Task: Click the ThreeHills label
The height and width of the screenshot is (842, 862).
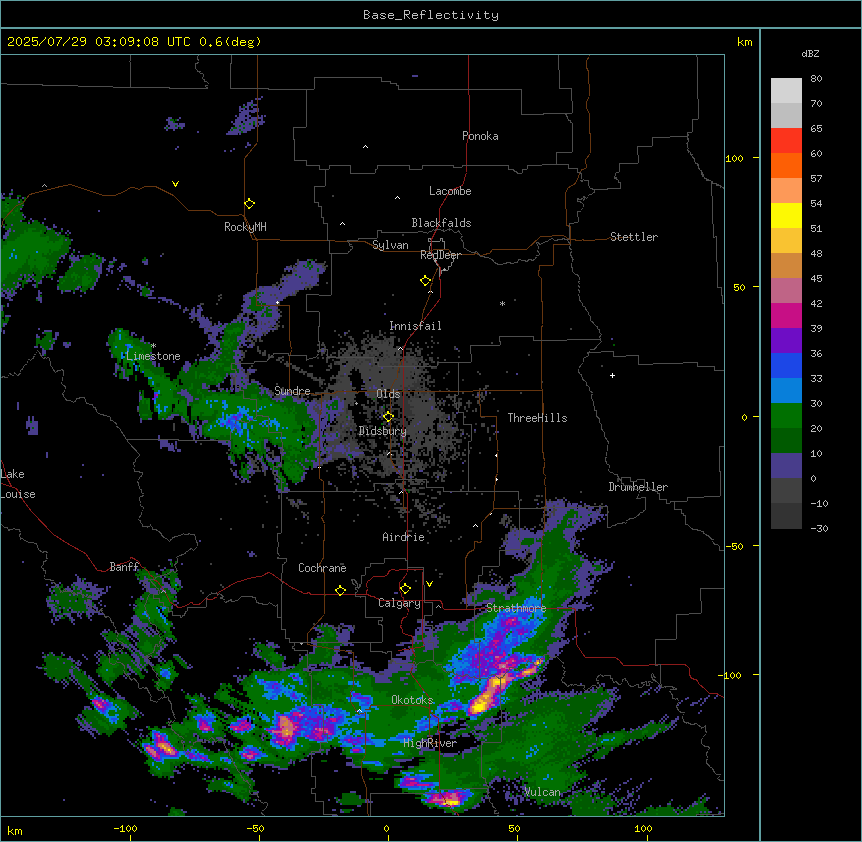Action: point(537,418)
